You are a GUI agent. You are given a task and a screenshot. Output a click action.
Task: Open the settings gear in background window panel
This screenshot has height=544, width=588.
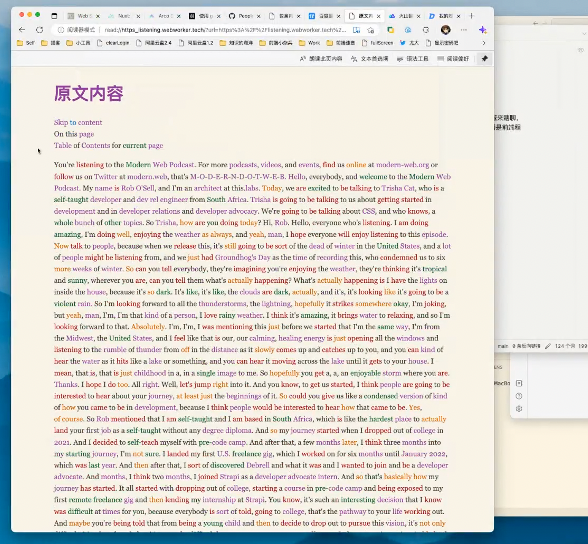519,409
